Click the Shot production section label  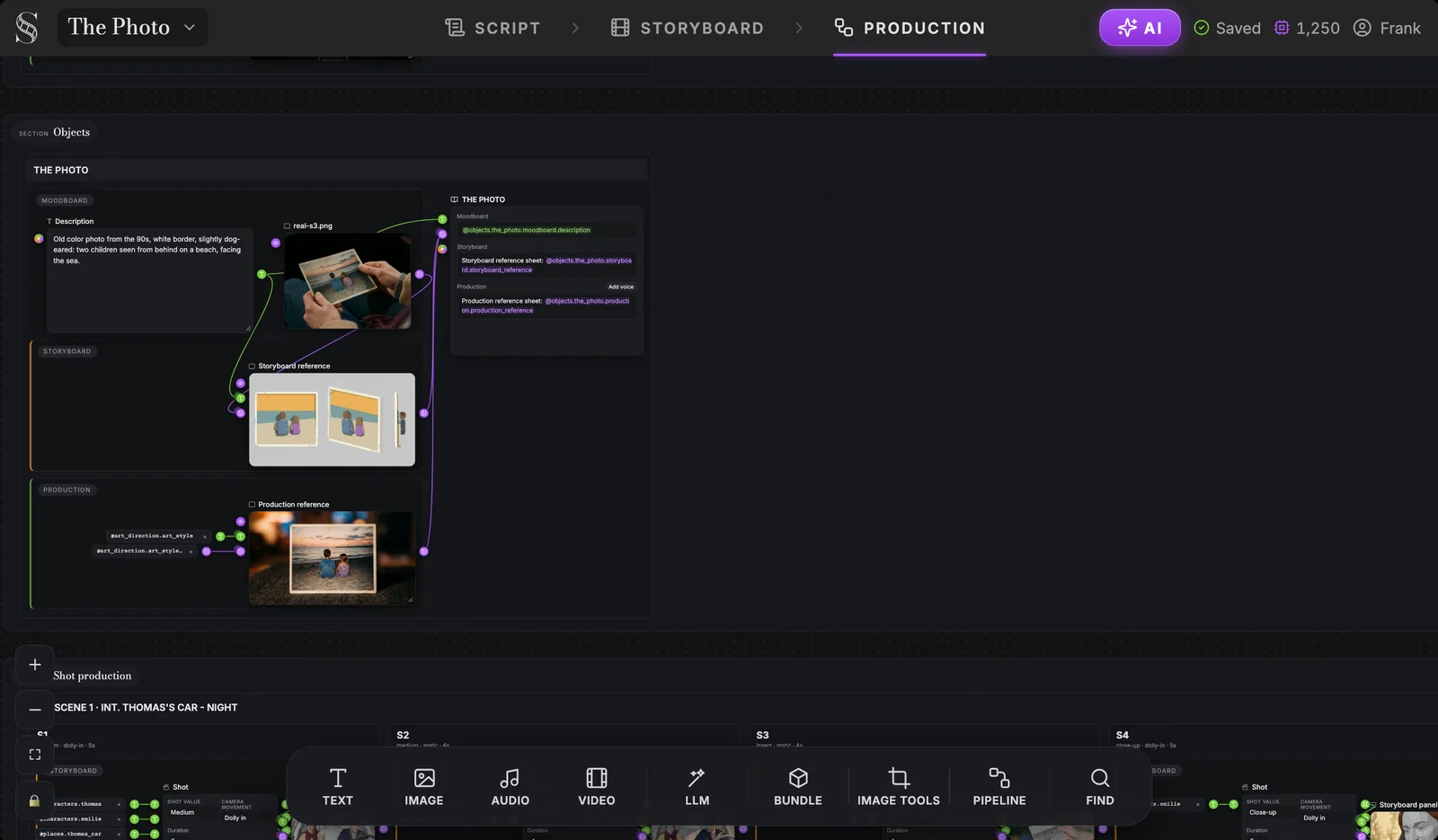pos(92,676)
